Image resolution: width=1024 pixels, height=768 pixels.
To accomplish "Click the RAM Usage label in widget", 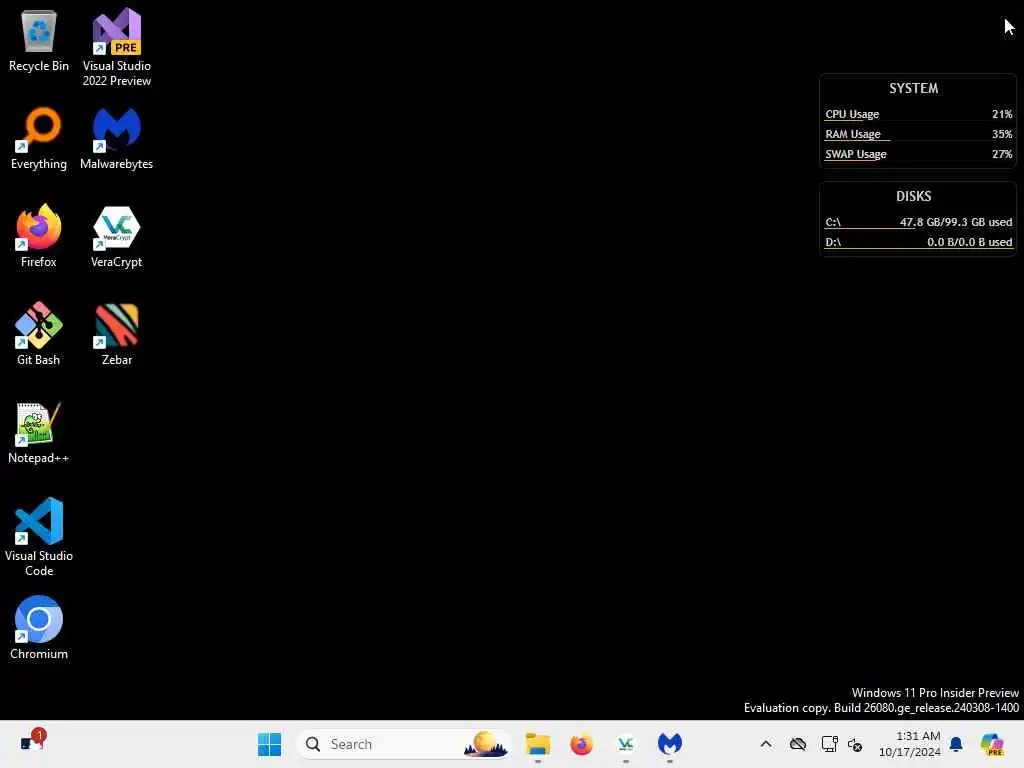I will pyautogui.click(x=852, y=134).
